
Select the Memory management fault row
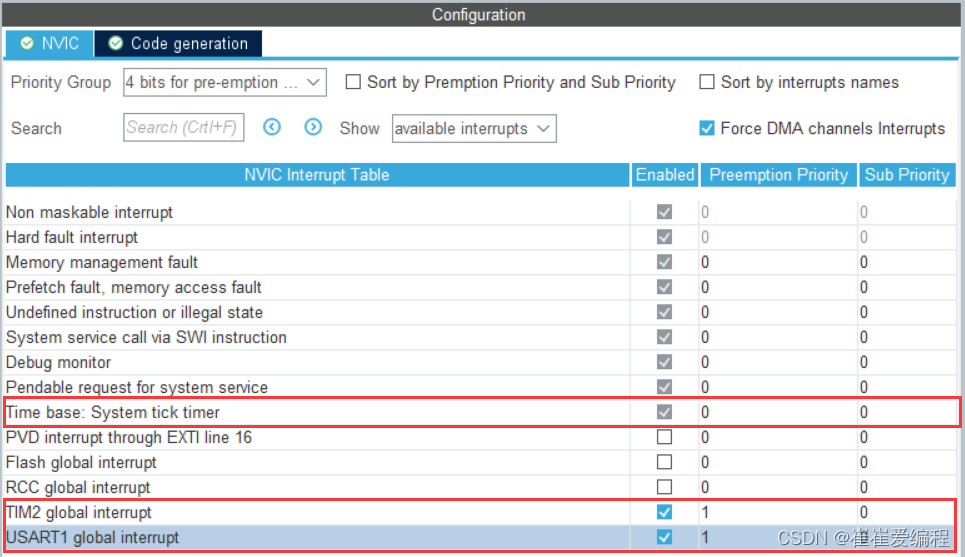point(480,262)
